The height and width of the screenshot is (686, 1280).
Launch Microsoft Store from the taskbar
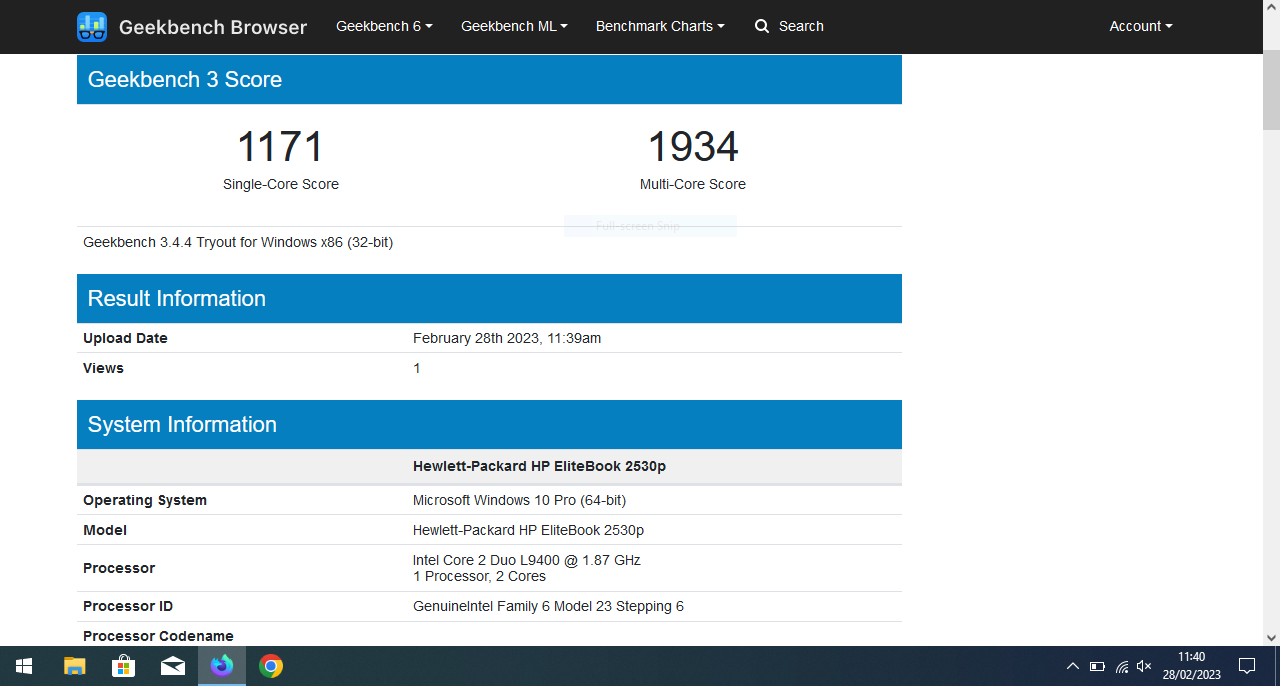tap(124, 666)
